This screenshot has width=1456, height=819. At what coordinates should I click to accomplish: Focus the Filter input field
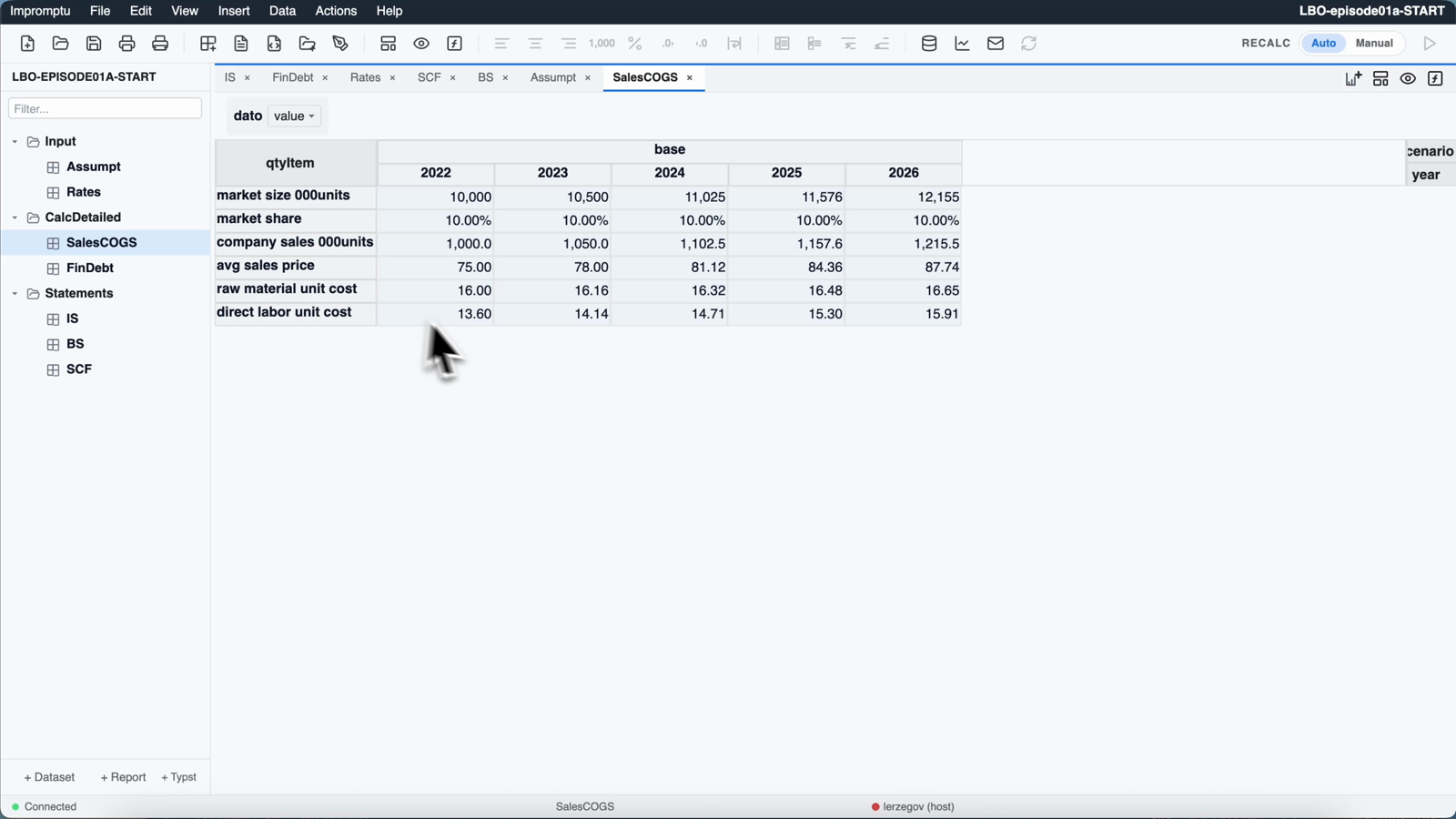105,108
